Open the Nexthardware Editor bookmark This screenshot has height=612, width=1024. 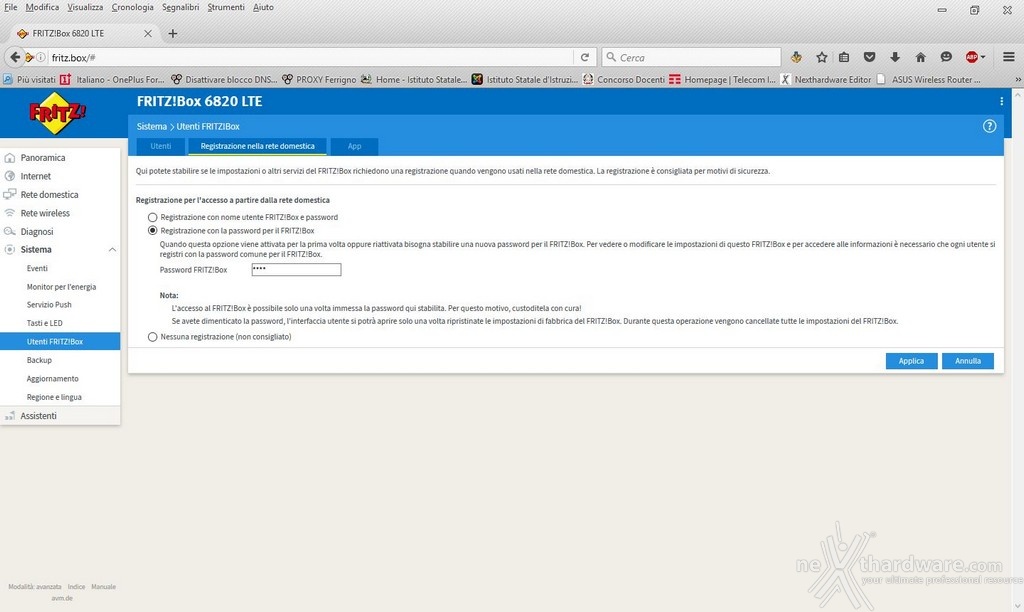(826, 80)
